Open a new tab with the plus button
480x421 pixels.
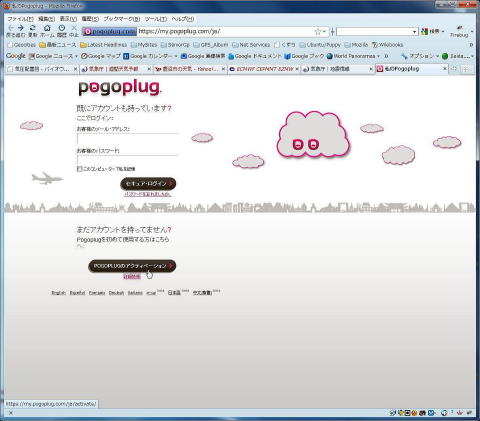point(454,69)
